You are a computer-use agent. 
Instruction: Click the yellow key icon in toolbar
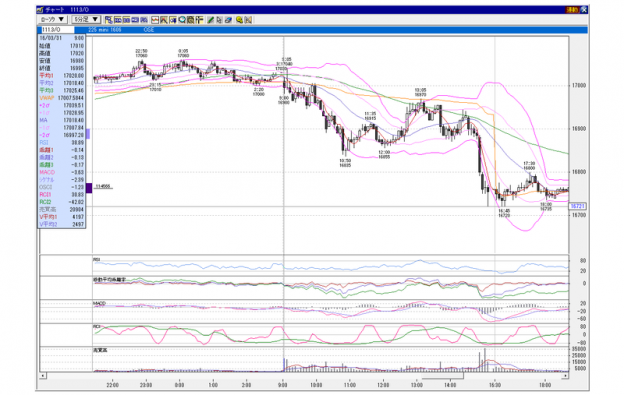(240, 20)
